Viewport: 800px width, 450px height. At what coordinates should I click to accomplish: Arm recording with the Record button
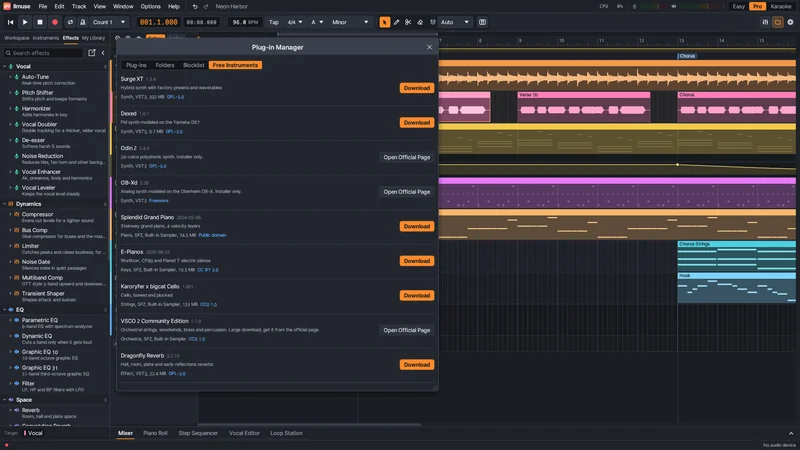click(55, 22)
